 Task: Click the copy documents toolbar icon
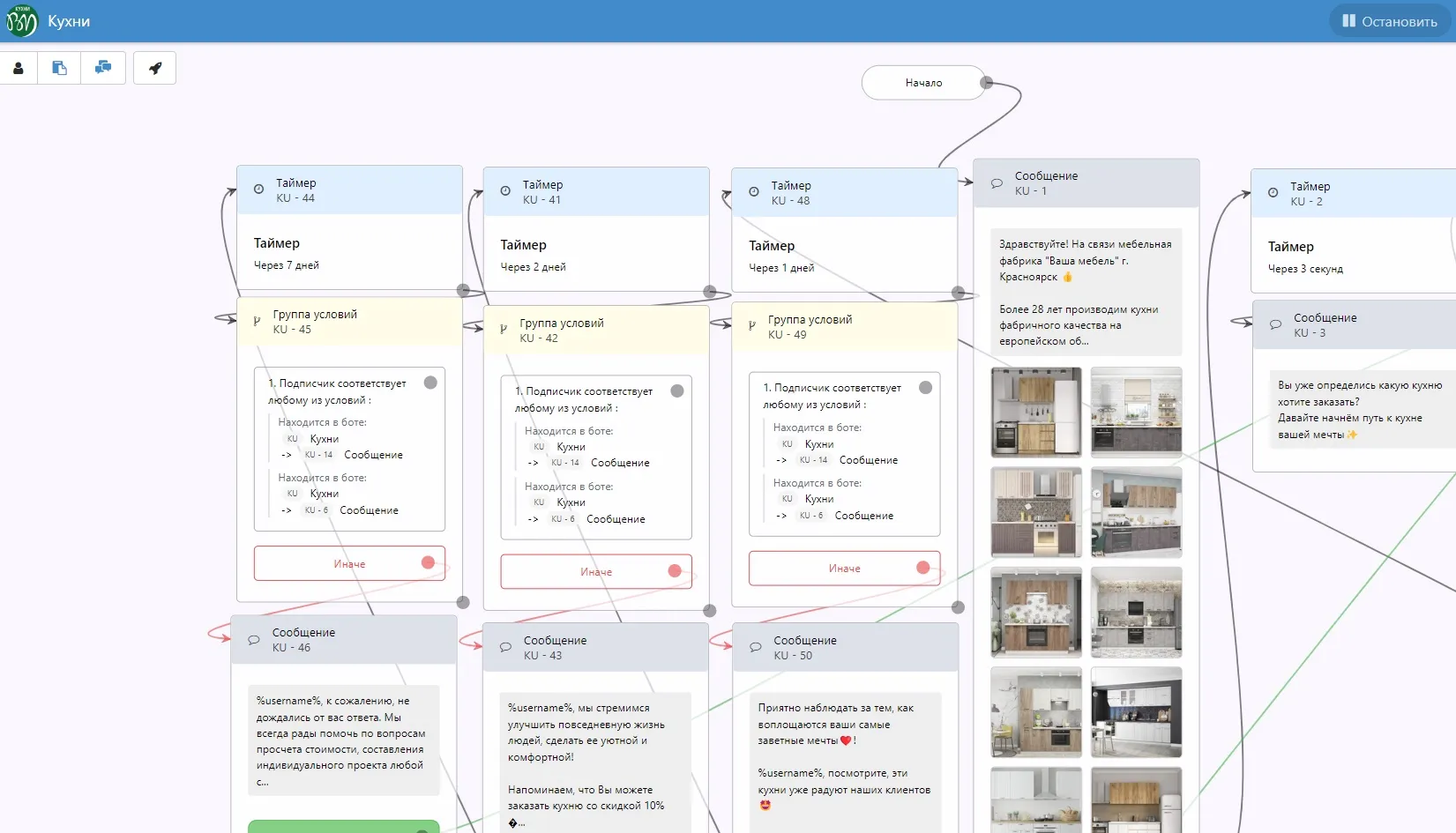[x=59, y=68]
